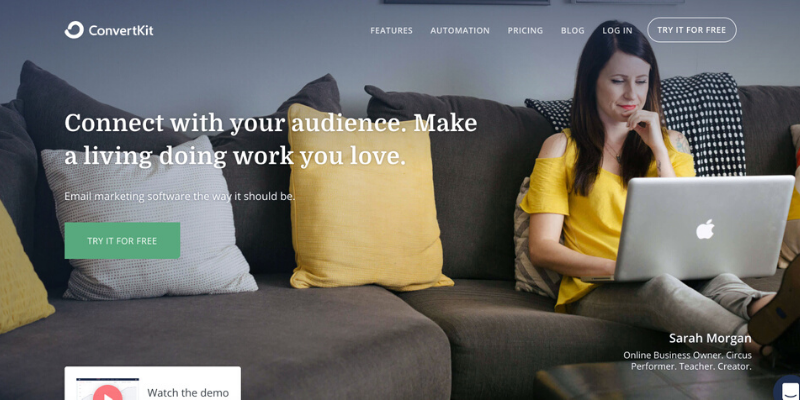
Task: Click green Try It For Free button
Action: tap(122, 241)
